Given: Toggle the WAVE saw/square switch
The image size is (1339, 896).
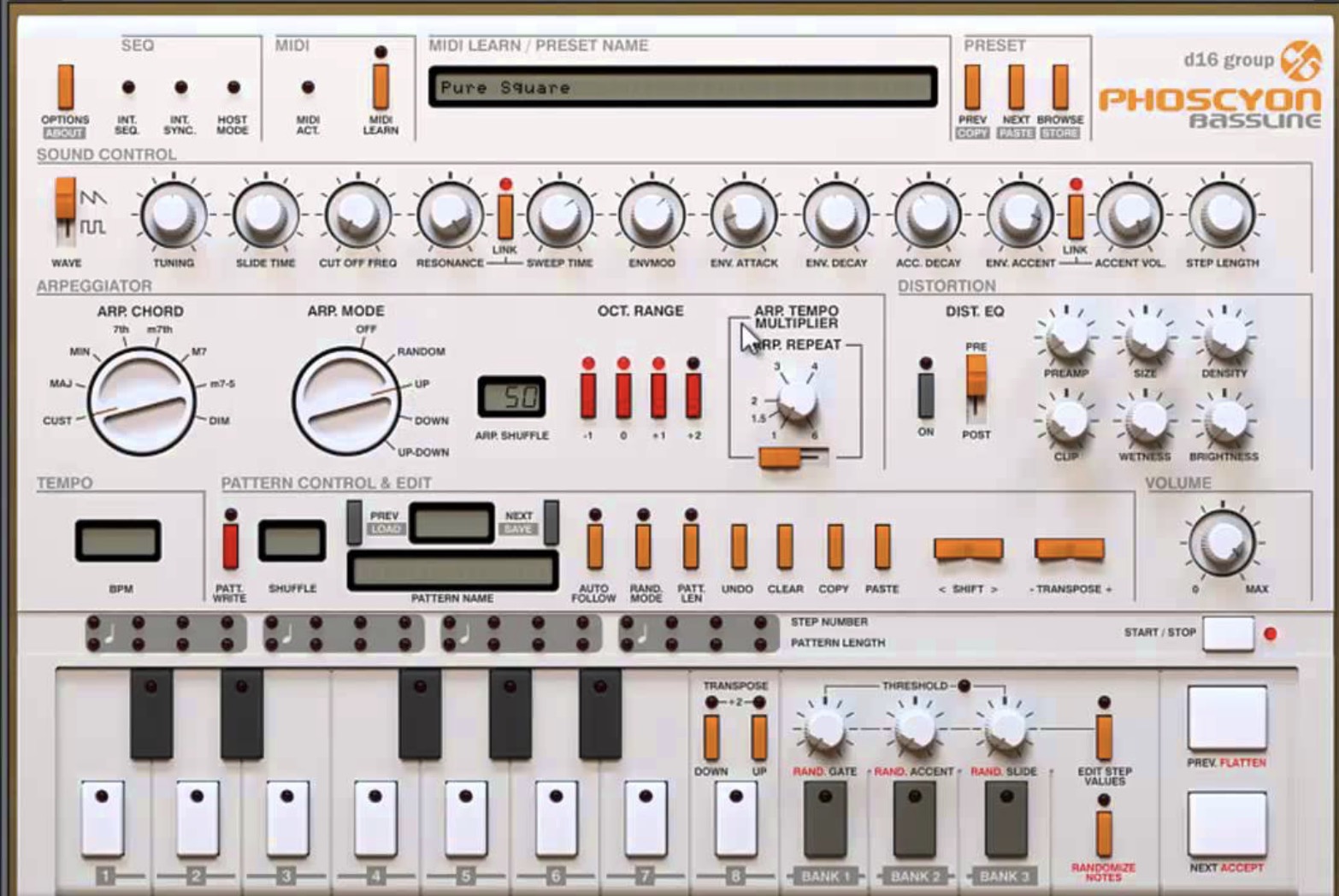Looking at the screenshot, I should point(65,207).
